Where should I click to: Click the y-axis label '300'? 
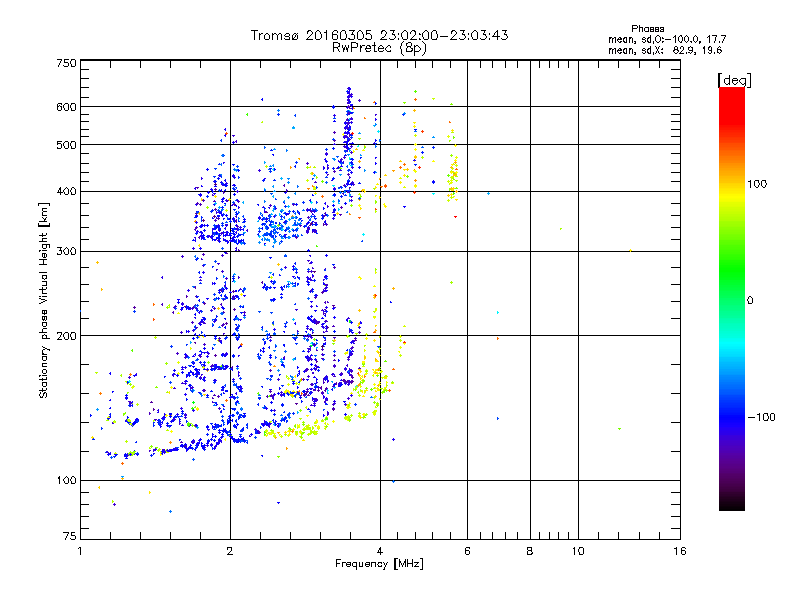(66, 251)
